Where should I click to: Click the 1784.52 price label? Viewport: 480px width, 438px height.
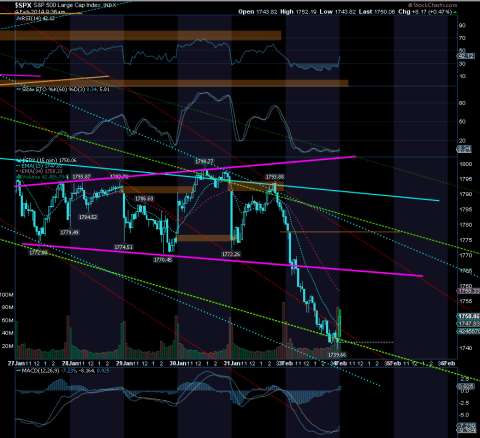click(88, 217)
